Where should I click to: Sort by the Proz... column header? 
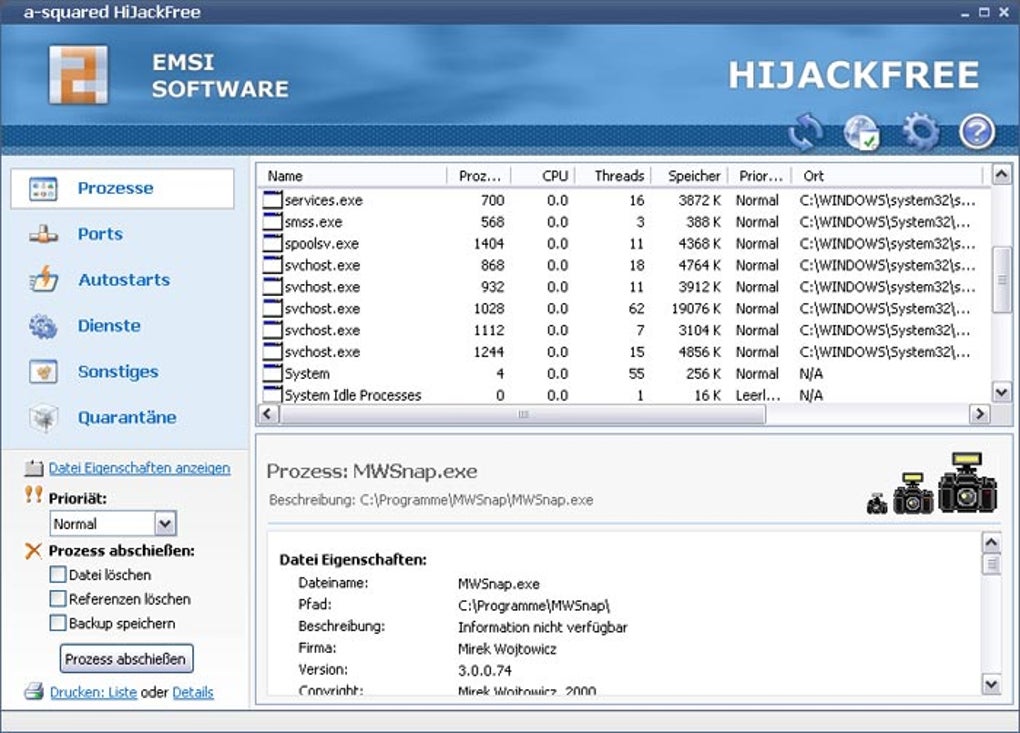[479, 176]
